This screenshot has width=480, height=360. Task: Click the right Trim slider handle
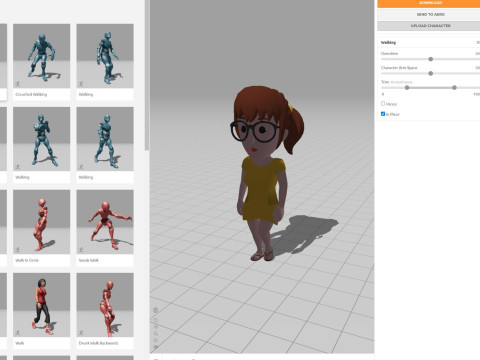[454, 88]
